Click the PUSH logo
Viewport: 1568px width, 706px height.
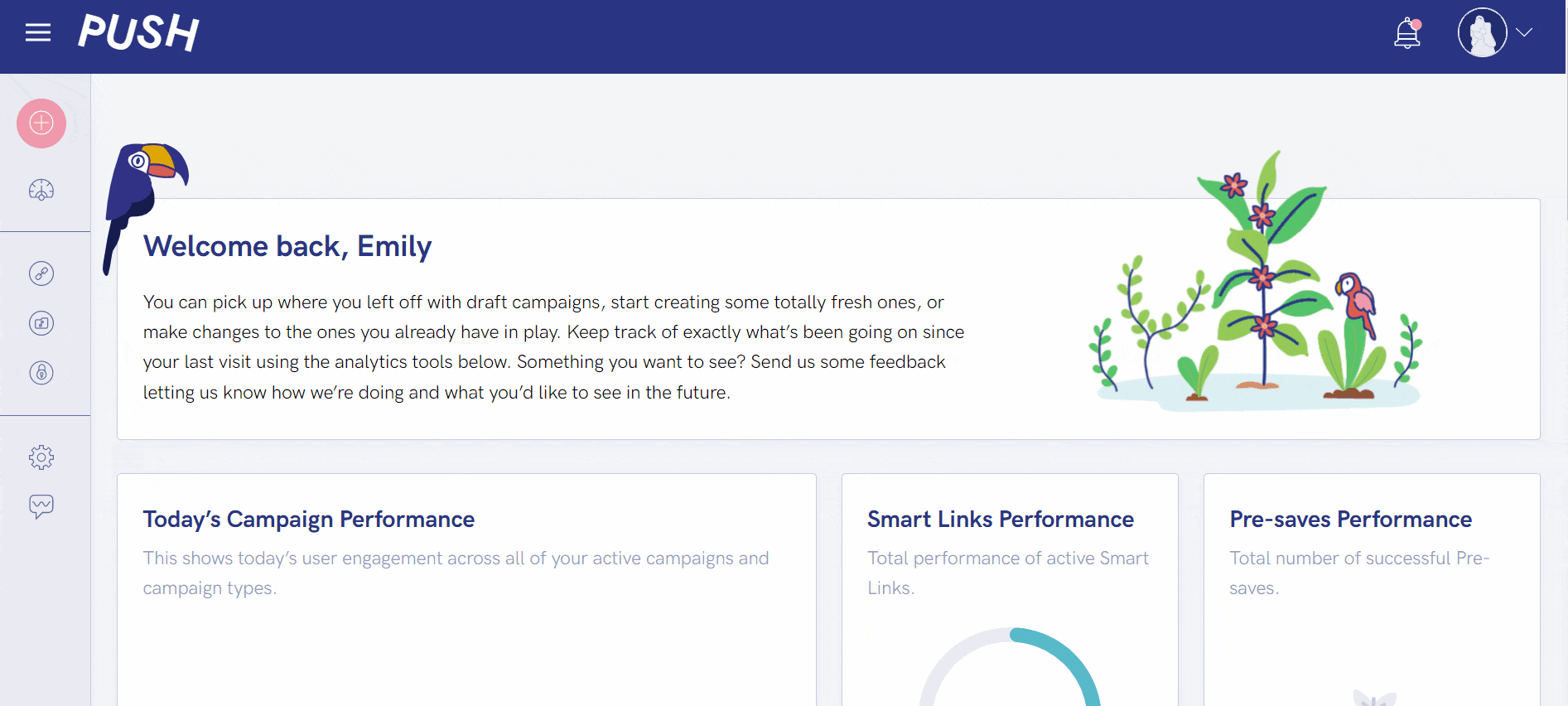pos(138,32)
